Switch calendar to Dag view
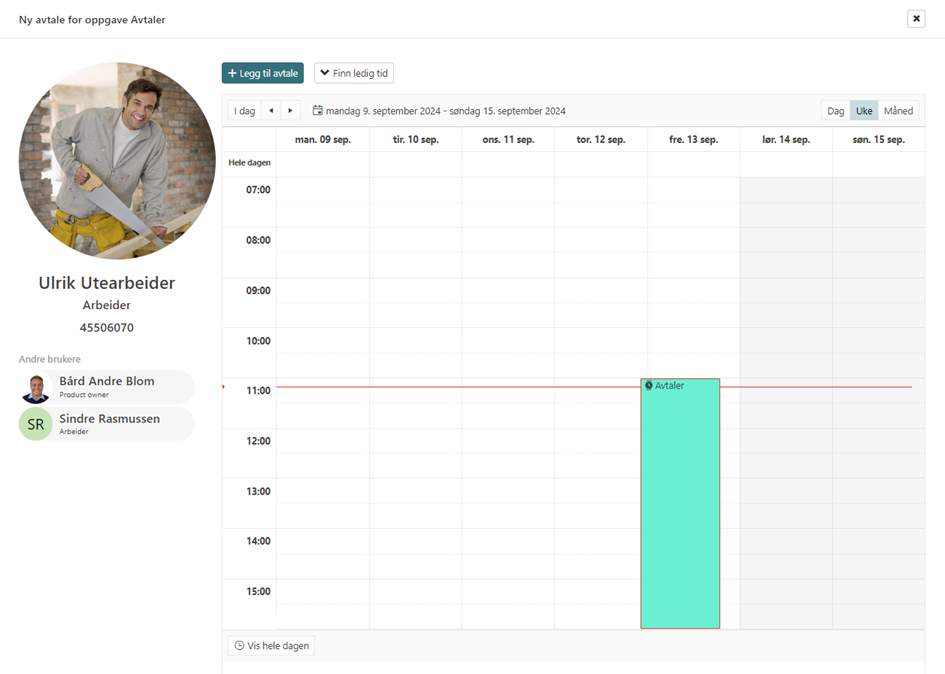The width and height of the screenshot is (945, 674). 835,111
